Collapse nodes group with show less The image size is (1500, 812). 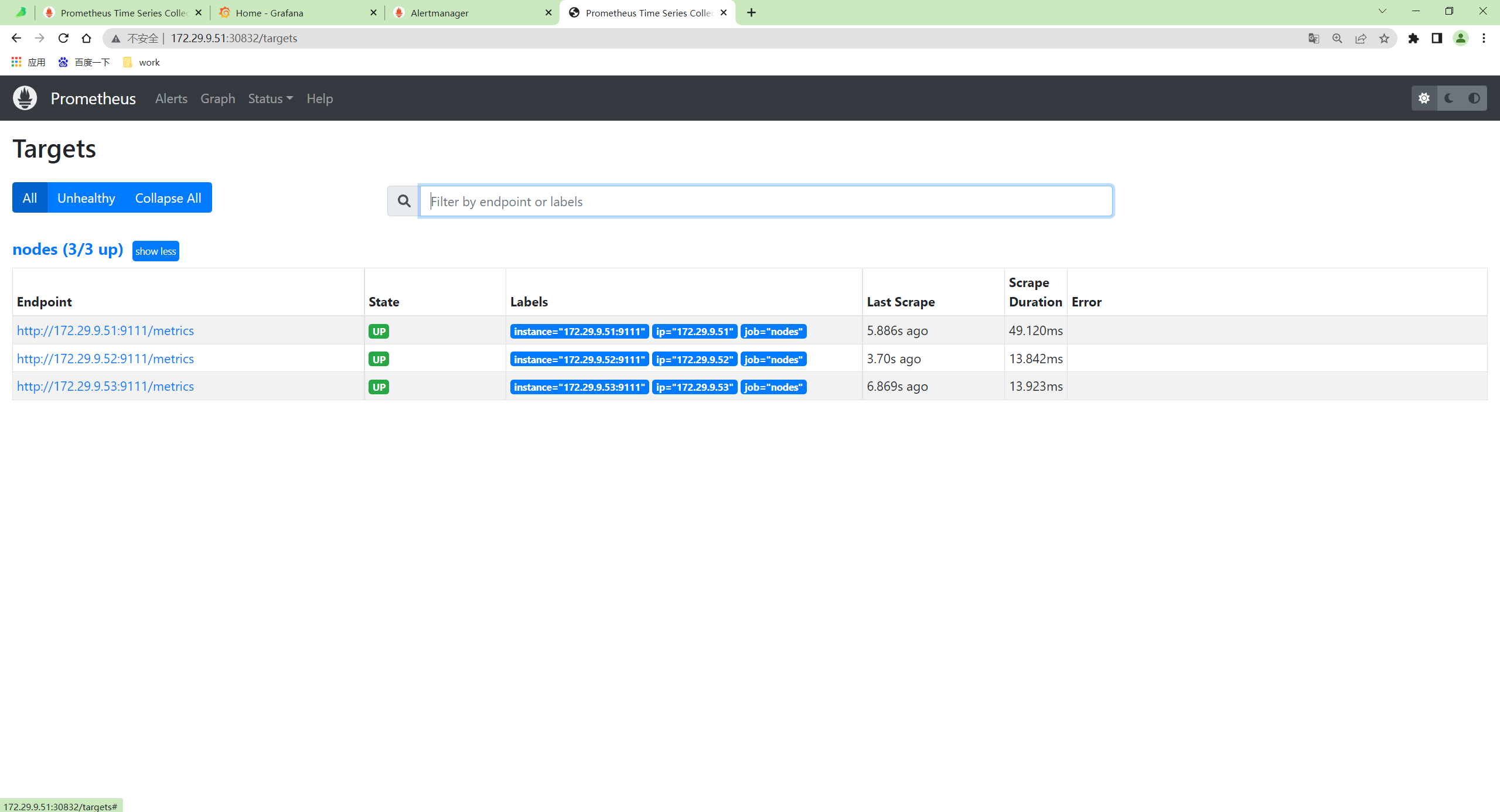[155, 251]
